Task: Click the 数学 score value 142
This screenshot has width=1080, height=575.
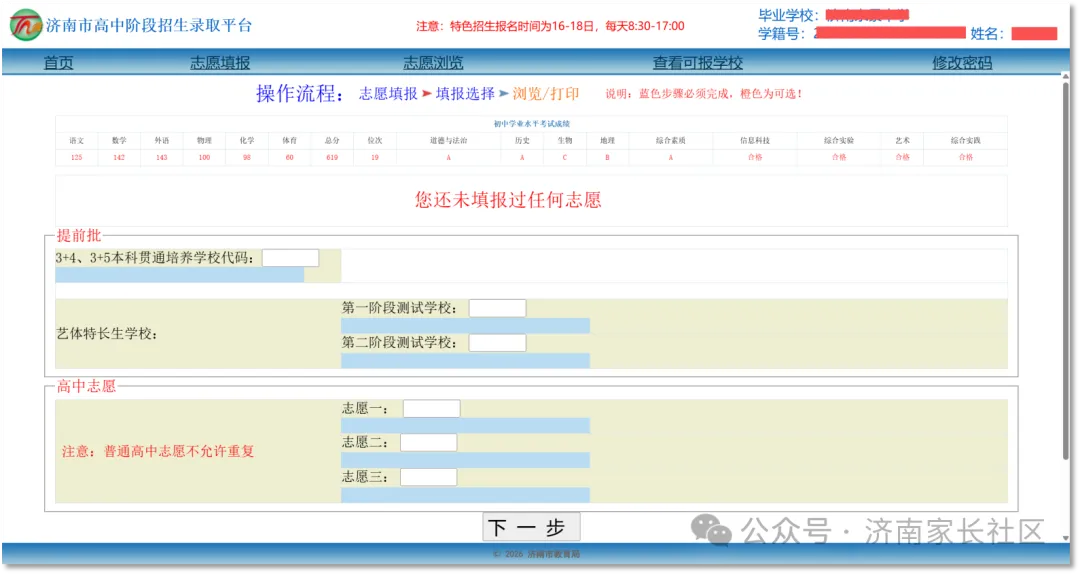Action: (x=119, y=158)
